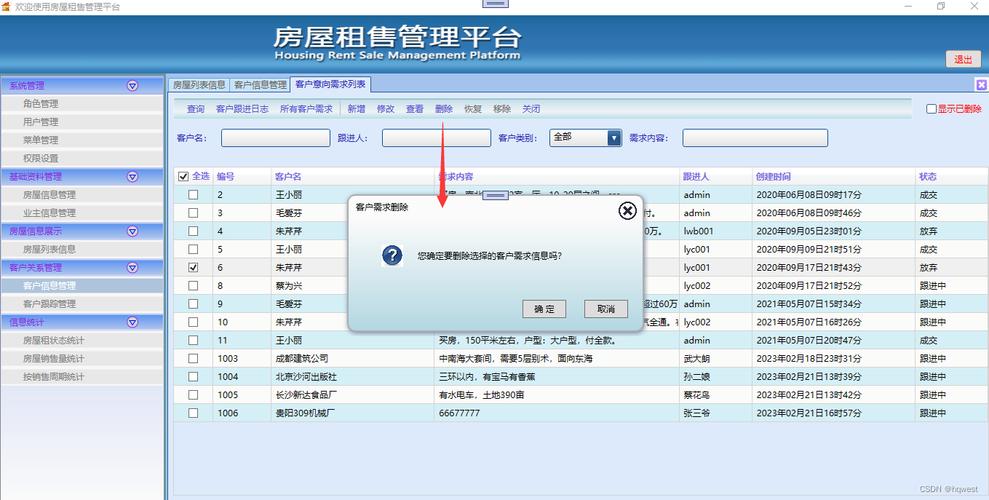Sort by the 状态 column header

pos(928,177)
